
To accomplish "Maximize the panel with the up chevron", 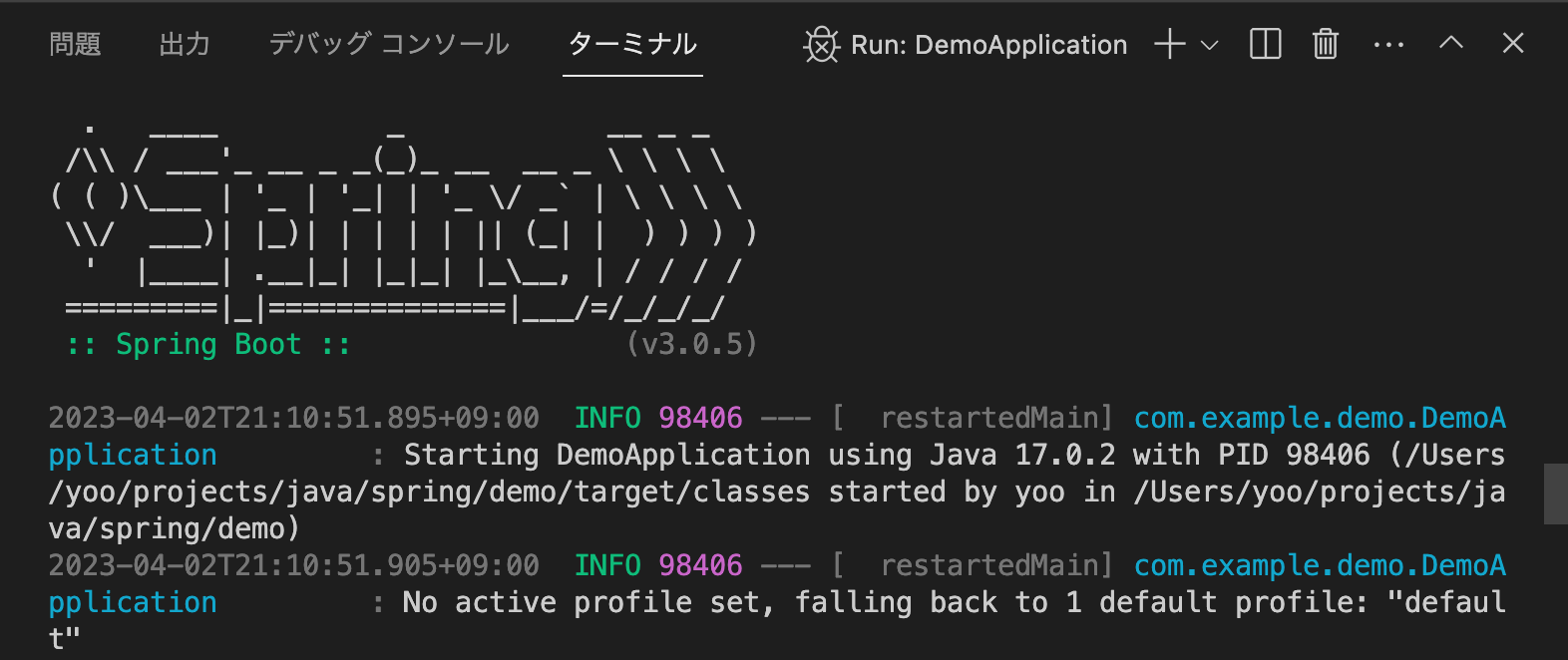I will 1451,42.
